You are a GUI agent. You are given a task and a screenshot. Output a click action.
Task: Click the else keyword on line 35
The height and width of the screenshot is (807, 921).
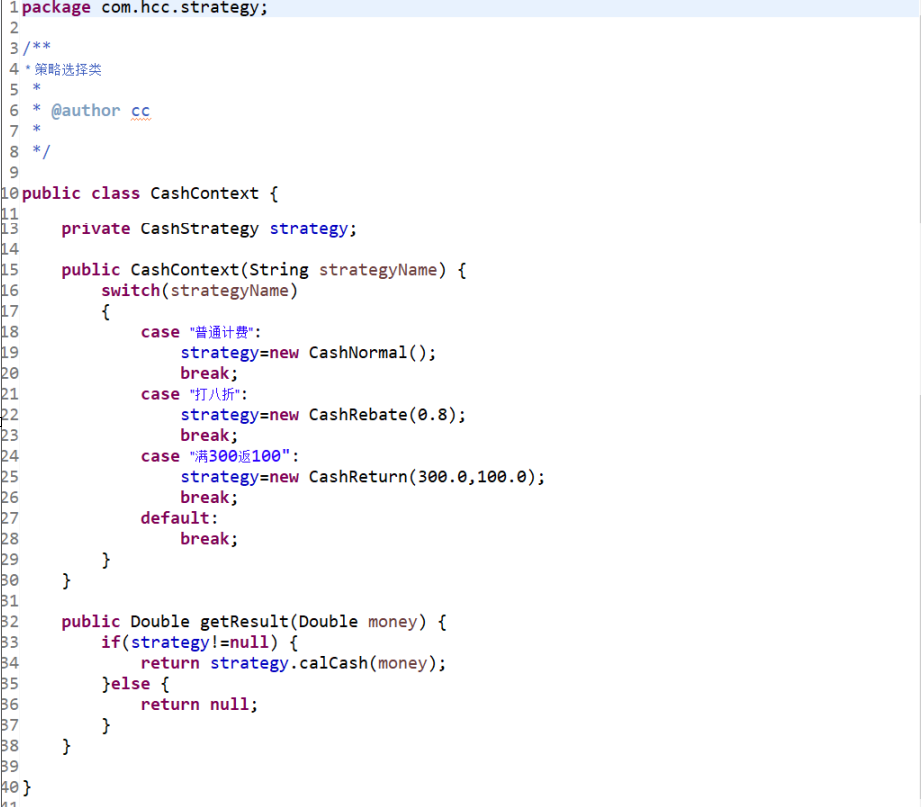click(x=130, y=684)
